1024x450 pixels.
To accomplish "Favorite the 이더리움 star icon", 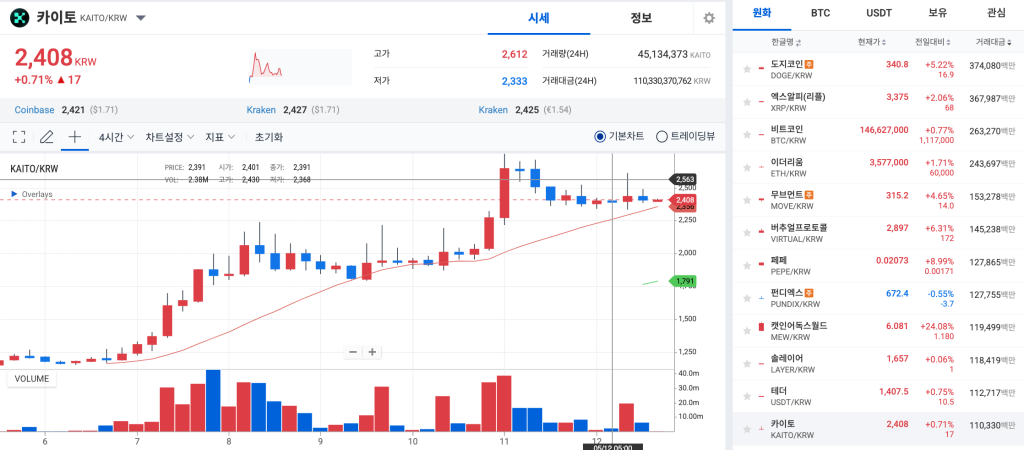I will tap(748, 167).
